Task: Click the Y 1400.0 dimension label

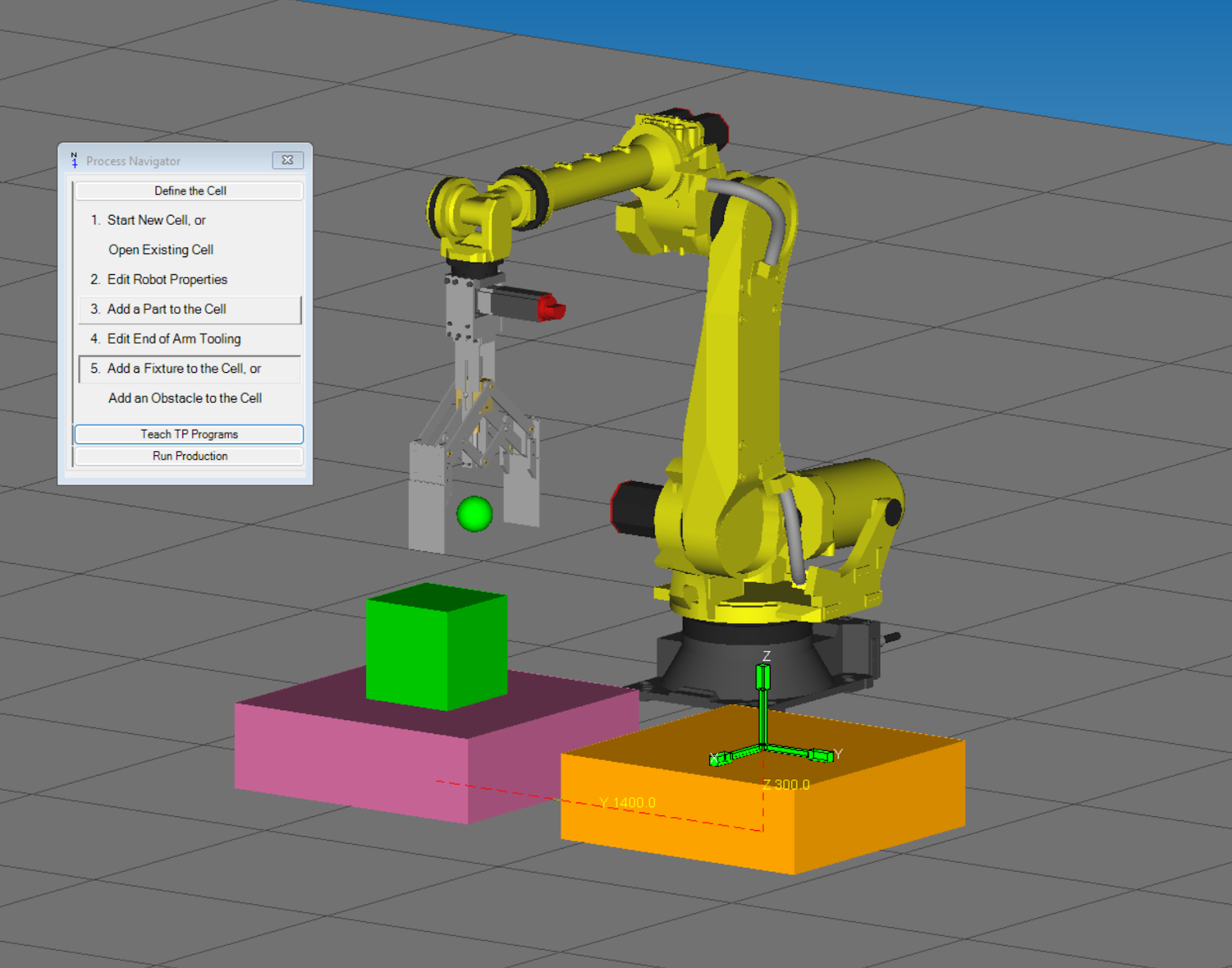Action: pos(628,802)
